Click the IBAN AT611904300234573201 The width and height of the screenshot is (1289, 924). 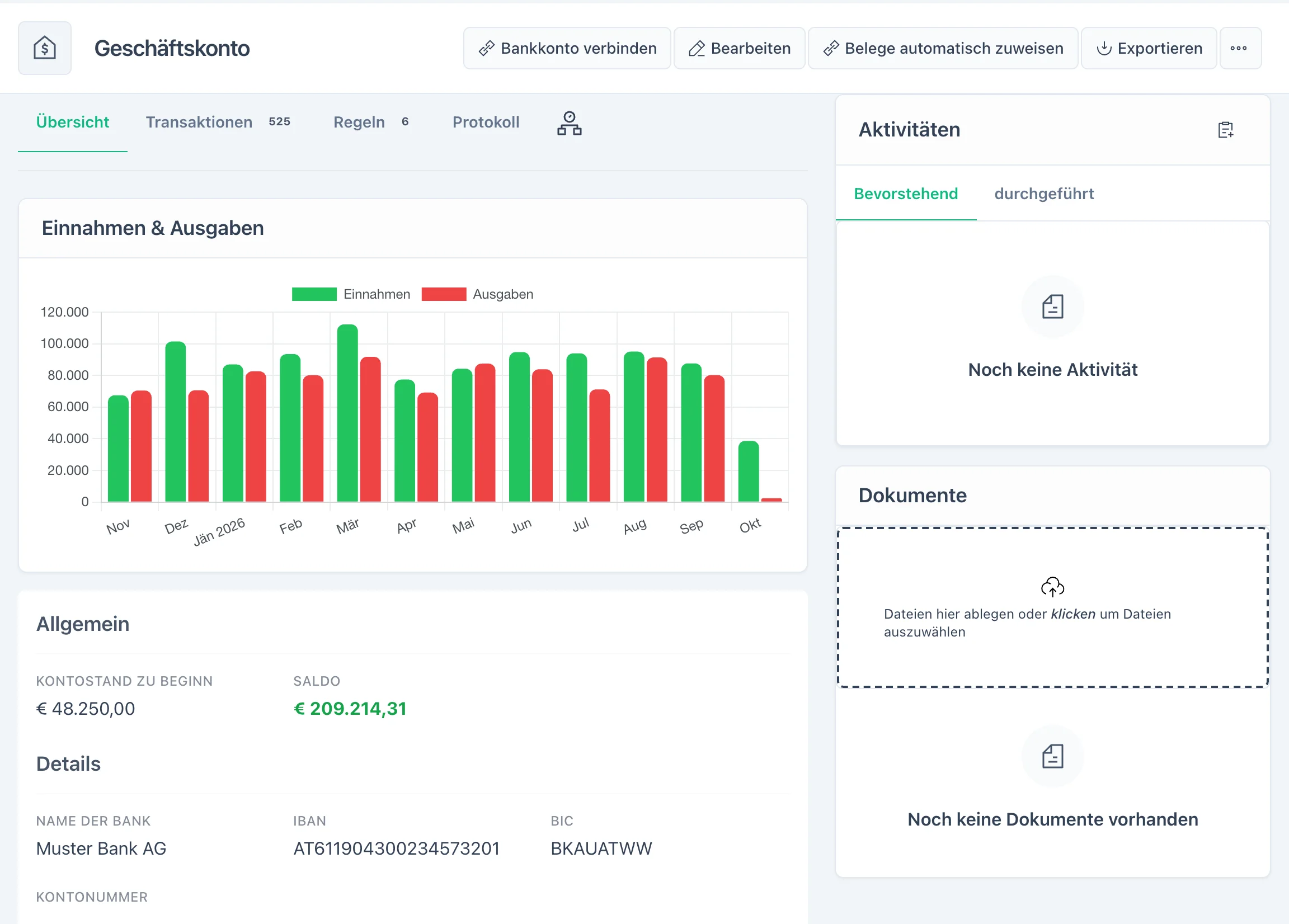[x=396, y=849]
